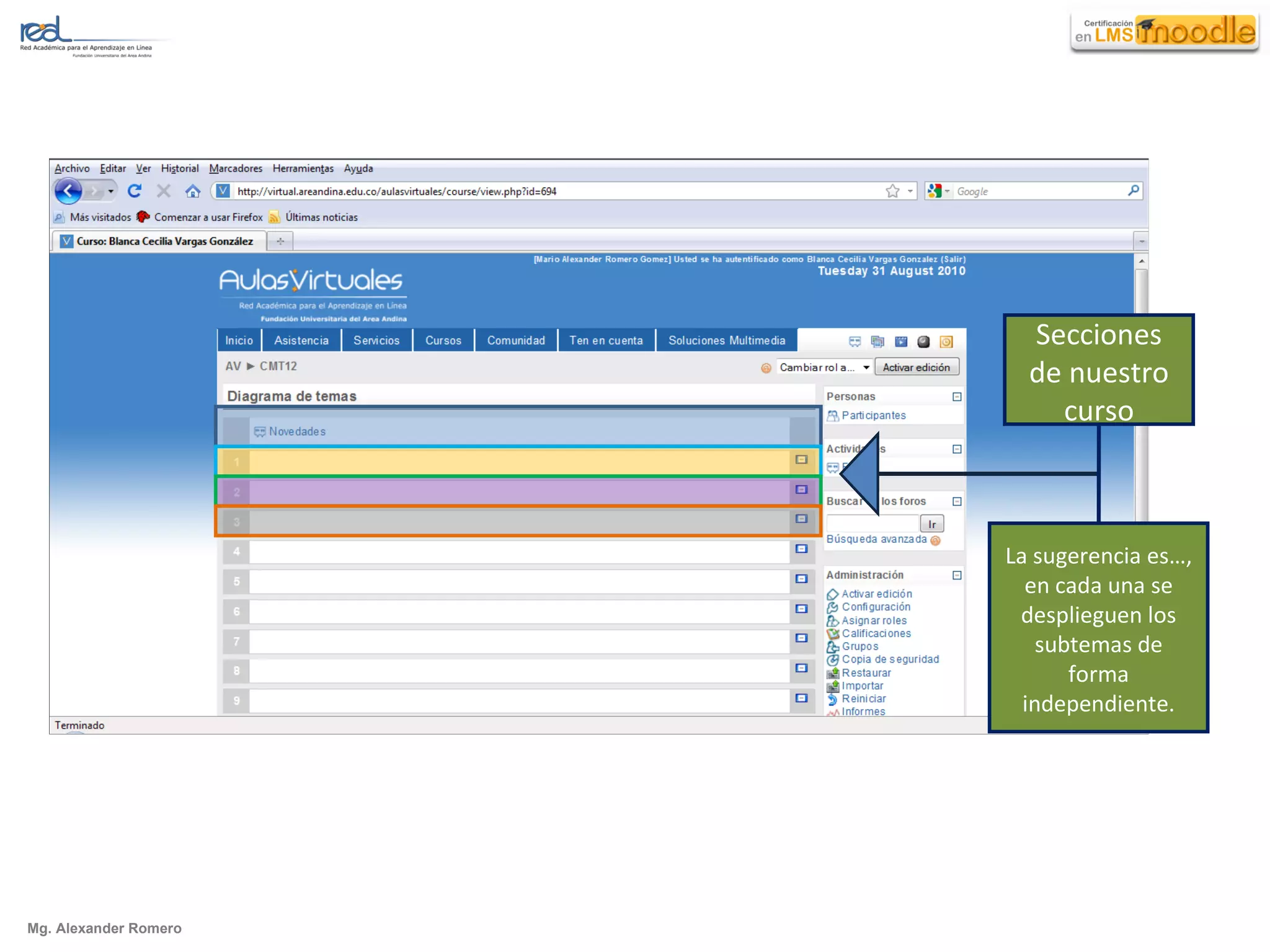This screenshot has height=952, width=1270.
Task: Collapse the Personas block
Action: tap(957, 397)
